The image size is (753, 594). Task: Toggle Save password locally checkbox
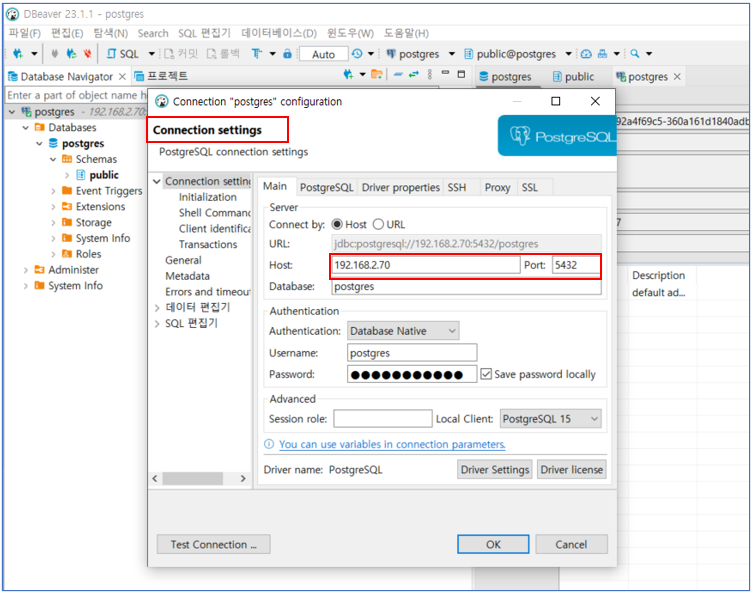pyautogui.click(x=486, y=374)
